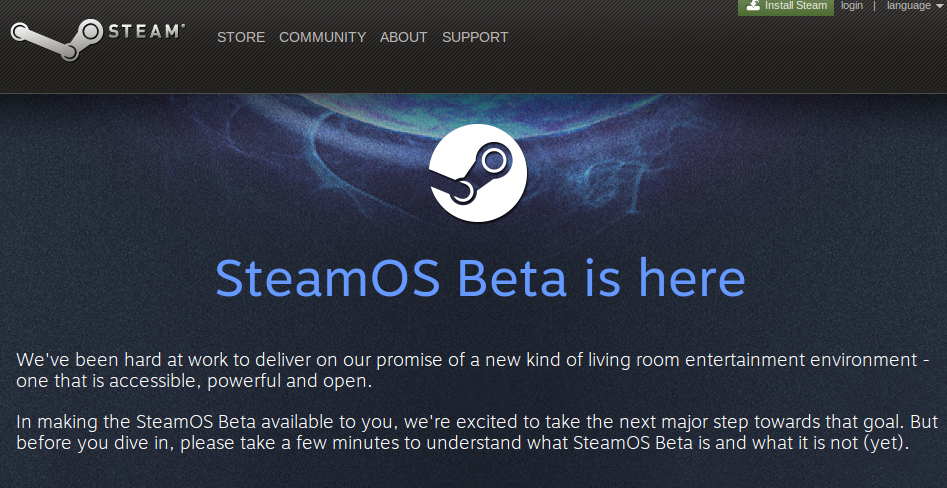947x488 pixels.
Task: Go to the ABOUT page
Action: pyautogui.click(x=403, y=37)
